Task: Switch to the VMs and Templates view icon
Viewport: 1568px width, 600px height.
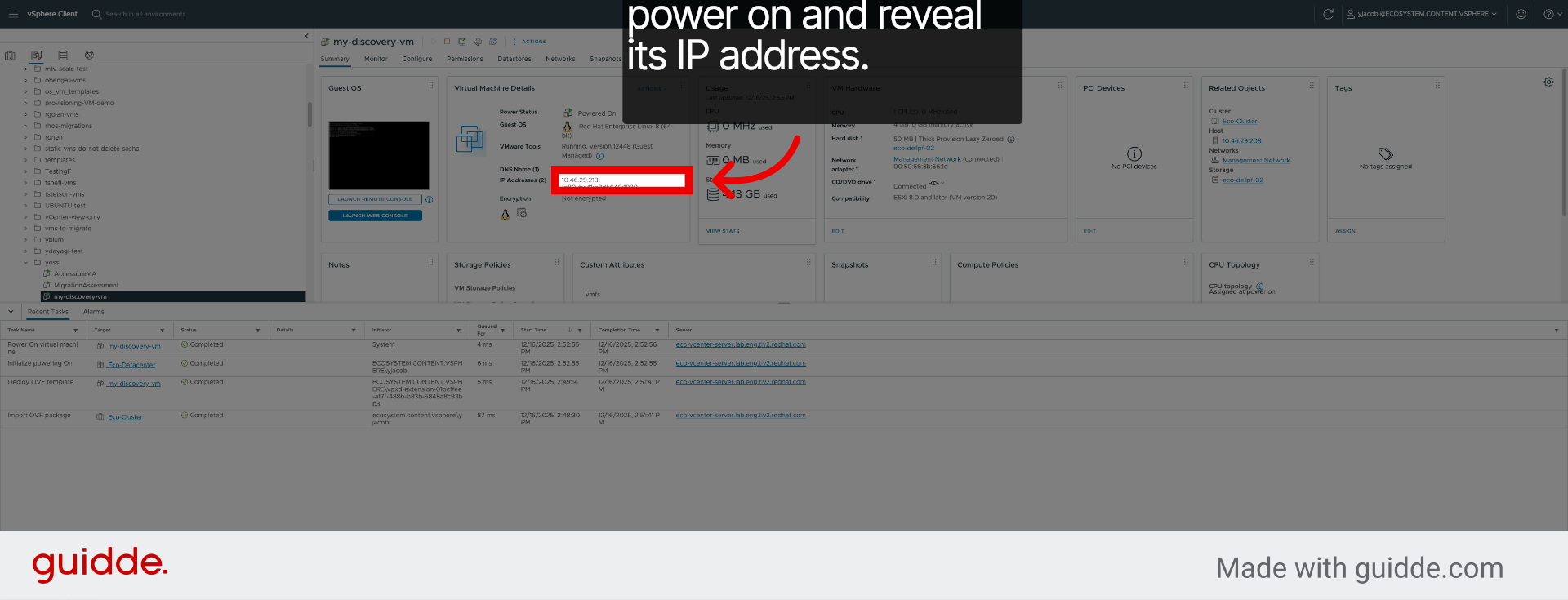Action: (x=36, y=56)
